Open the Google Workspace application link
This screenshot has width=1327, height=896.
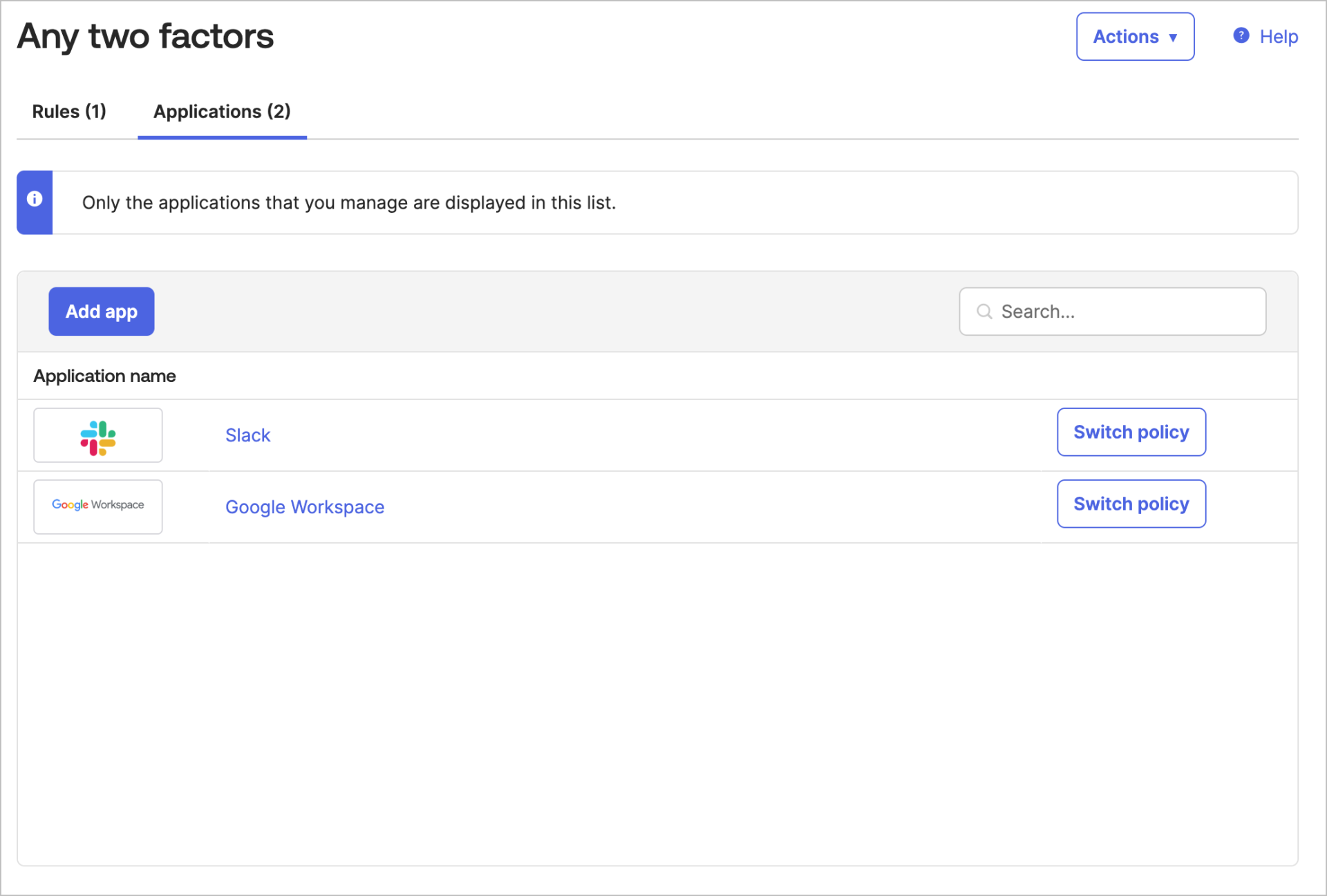[x=304, y=506]
